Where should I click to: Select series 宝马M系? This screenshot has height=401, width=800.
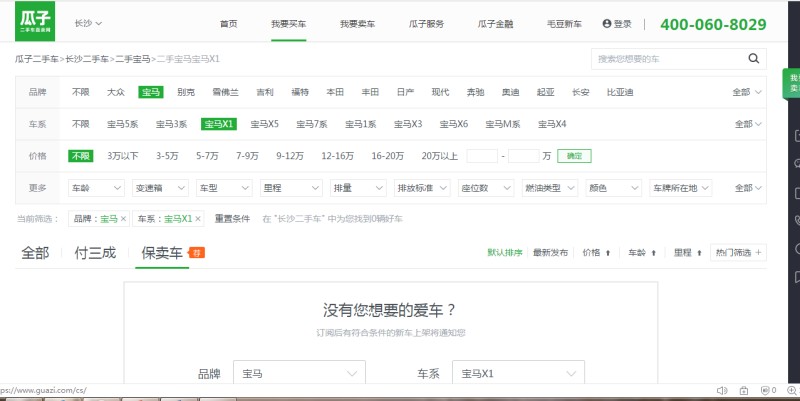click(x=503, y=124)
